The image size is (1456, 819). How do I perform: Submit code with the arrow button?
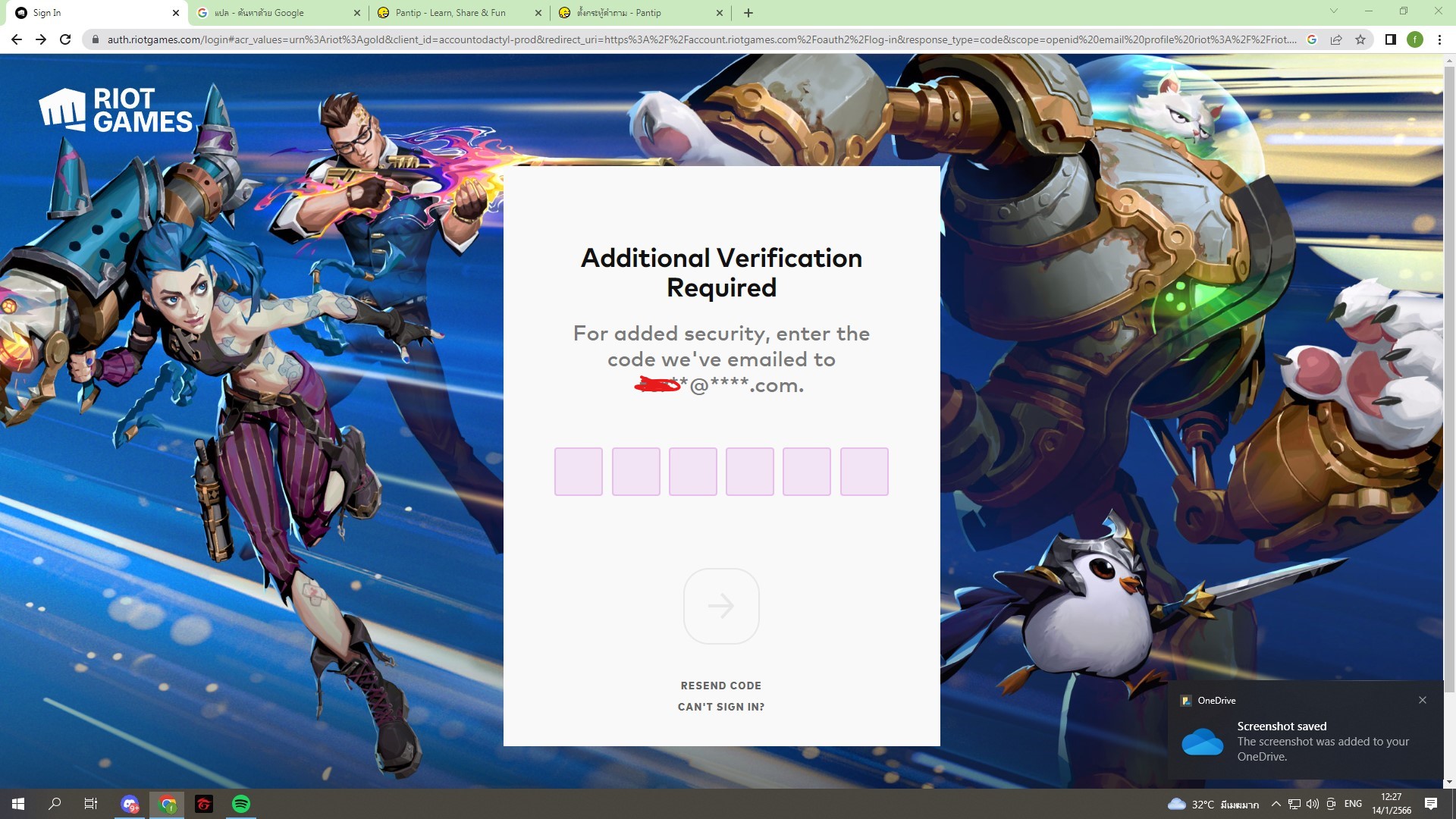coord(721,606)
